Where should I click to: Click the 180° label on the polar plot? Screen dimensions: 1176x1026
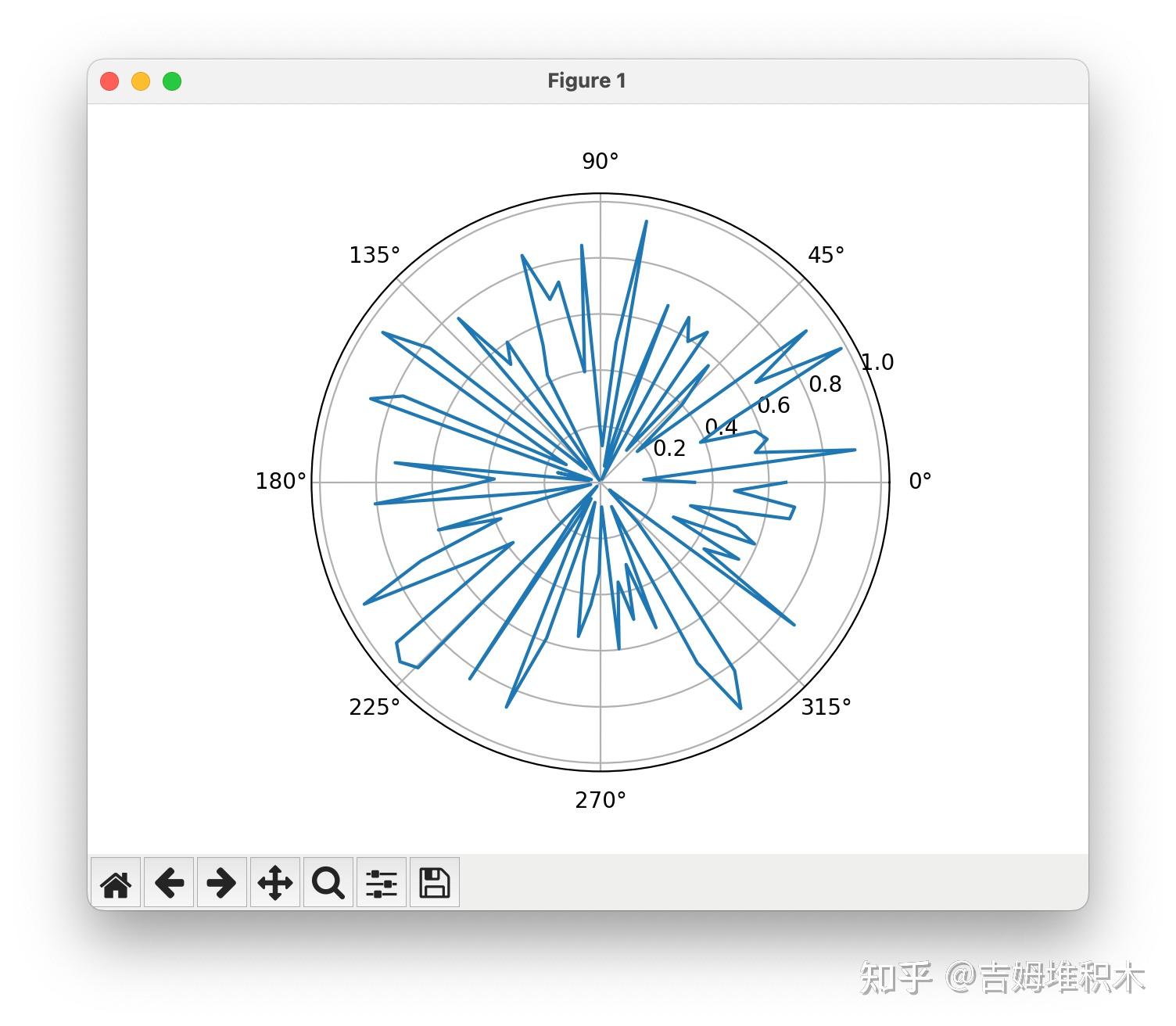pyautogui.click(x=279, y=479)
